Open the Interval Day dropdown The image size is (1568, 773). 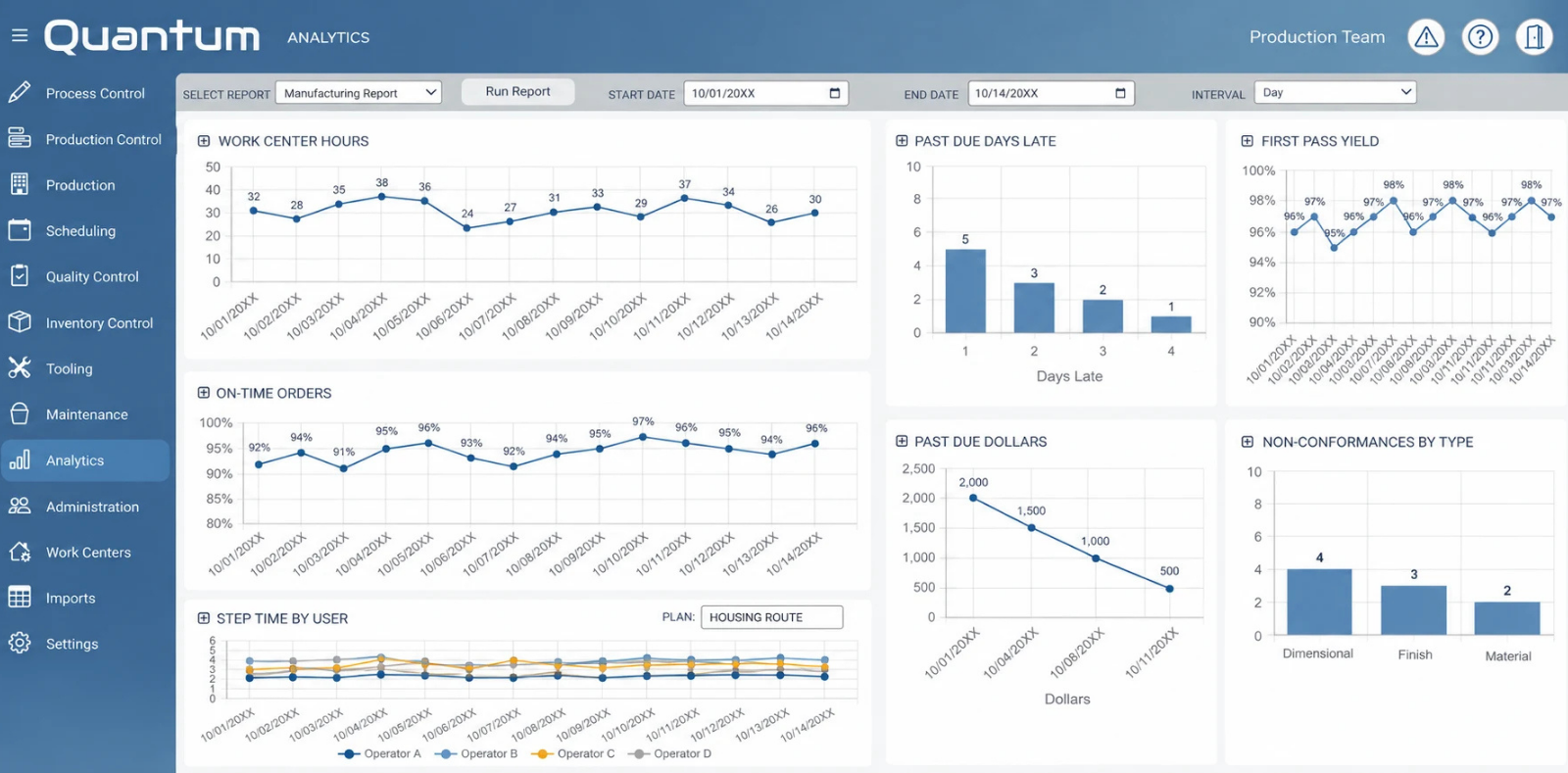click(1336, 92)
